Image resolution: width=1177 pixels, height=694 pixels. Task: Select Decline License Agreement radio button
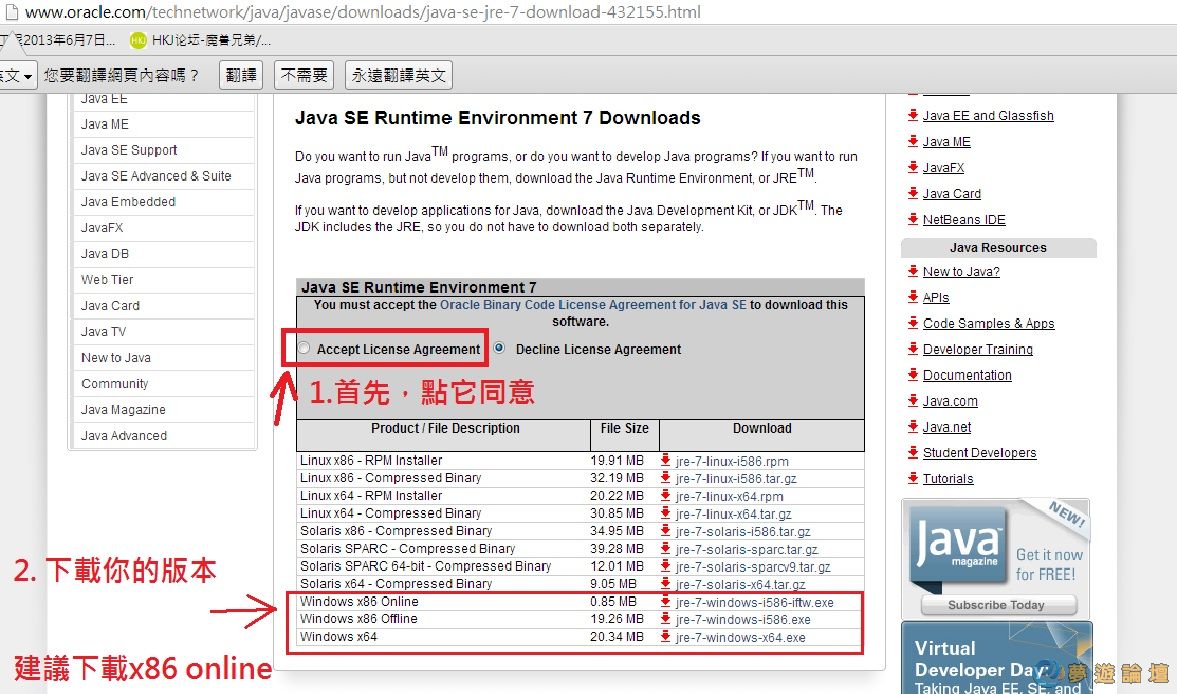(x=500, y=349)
